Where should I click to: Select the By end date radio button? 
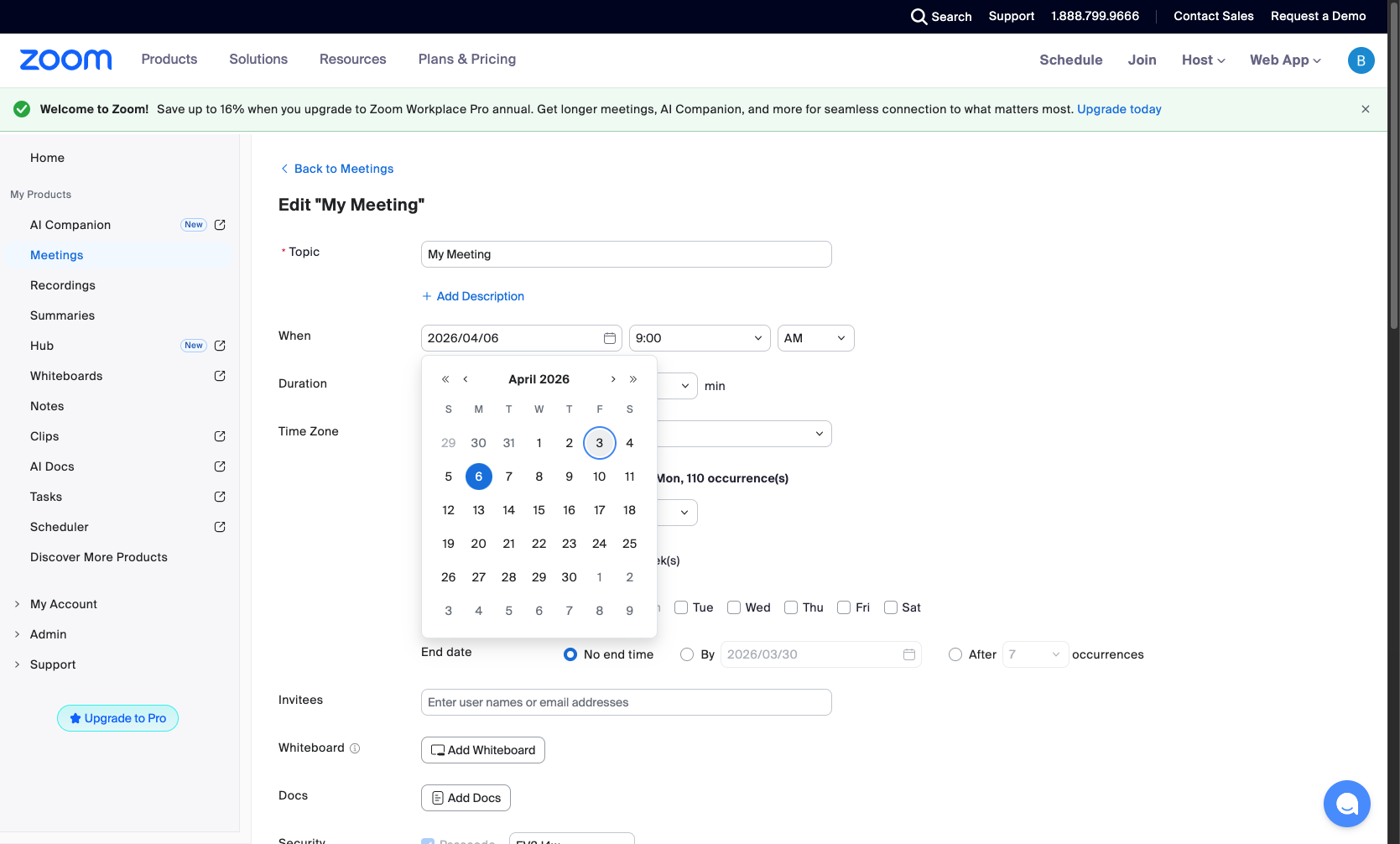(687, 654)
